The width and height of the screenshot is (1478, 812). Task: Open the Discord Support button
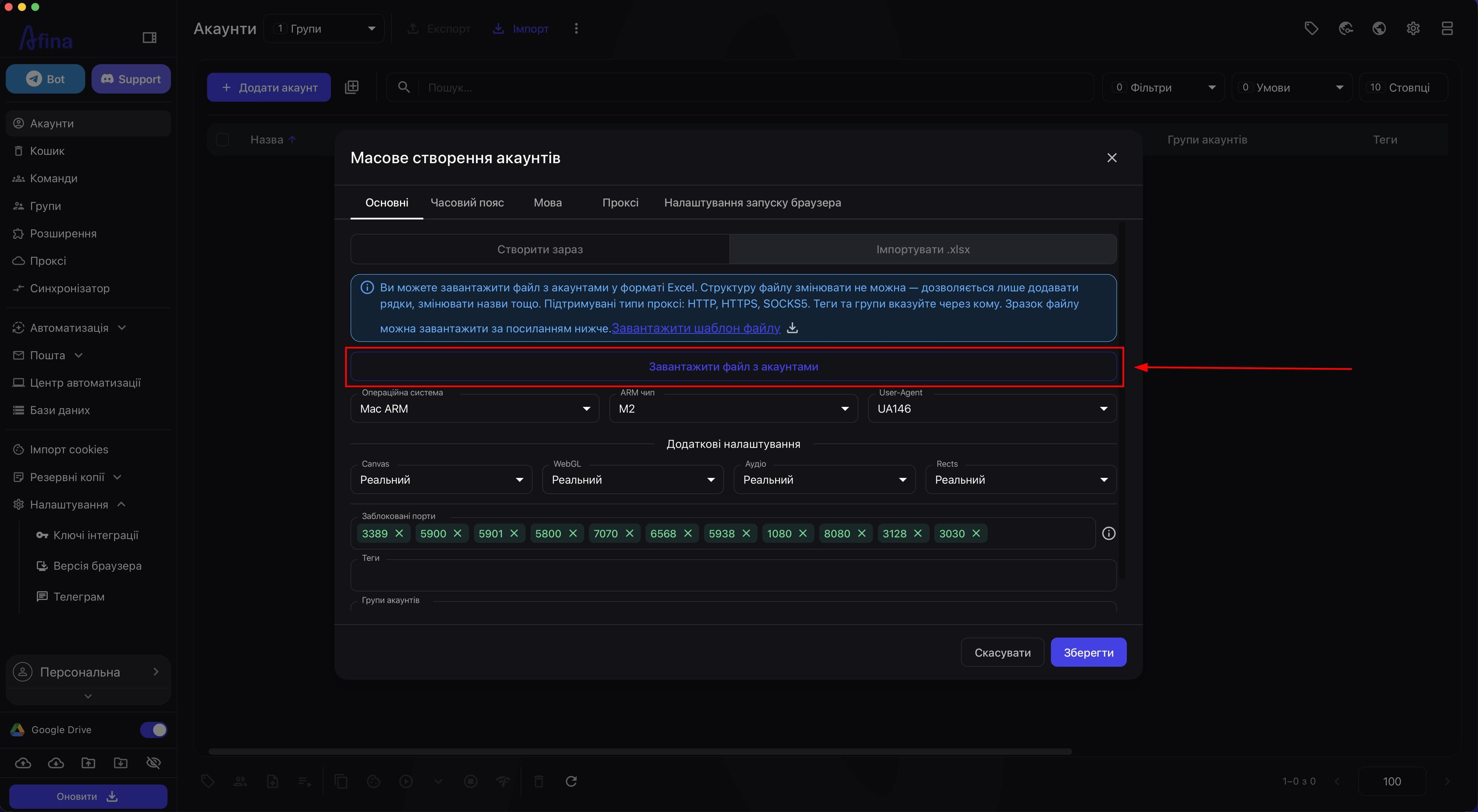click(x=131, y=79)
